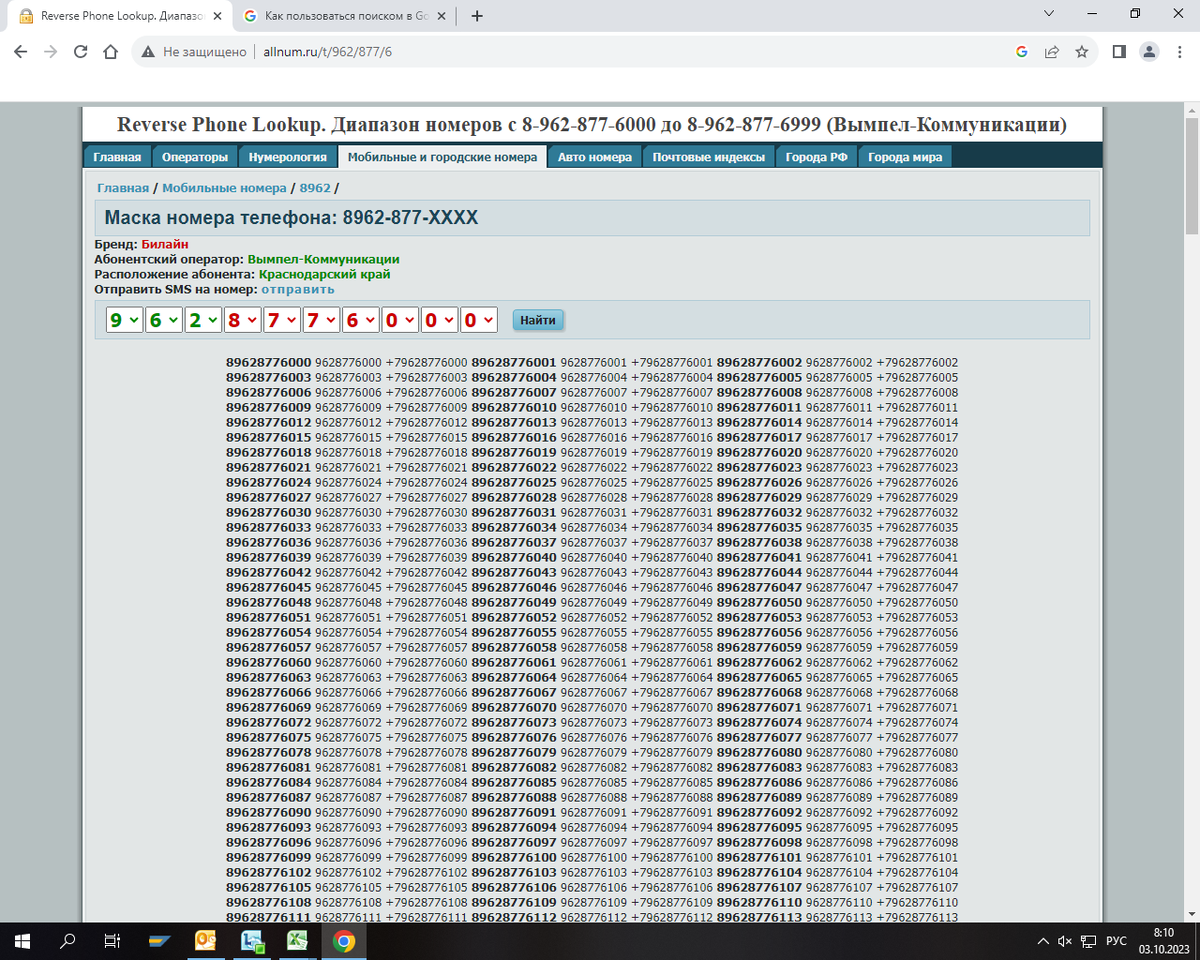
Task: Open the Windows Start menu
Action: coord(22,941)
